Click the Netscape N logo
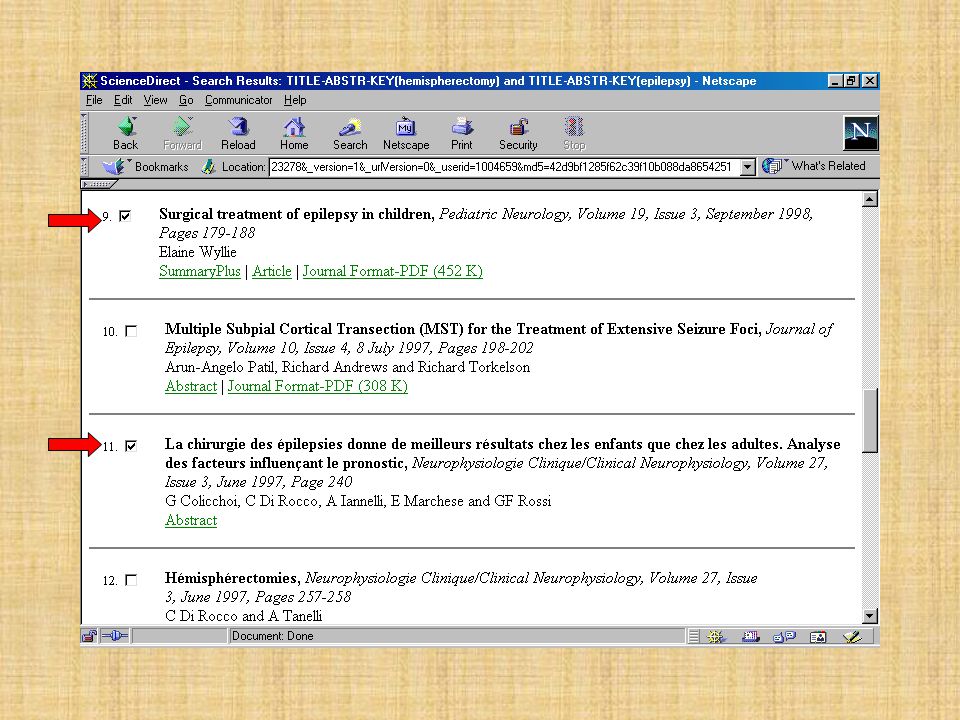 click(x=860, y=133)
